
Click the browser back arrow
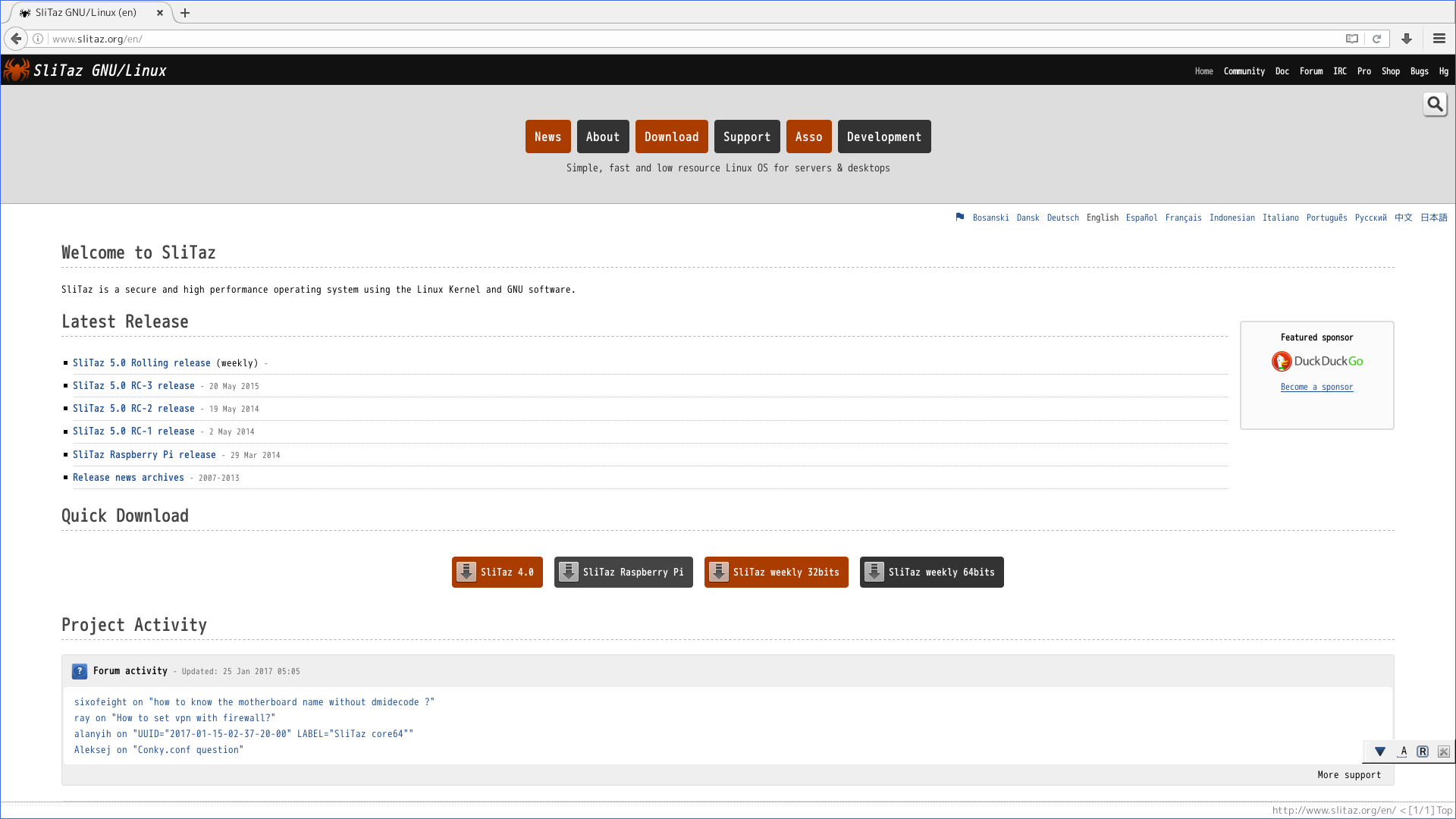click(x=16, y=39)
